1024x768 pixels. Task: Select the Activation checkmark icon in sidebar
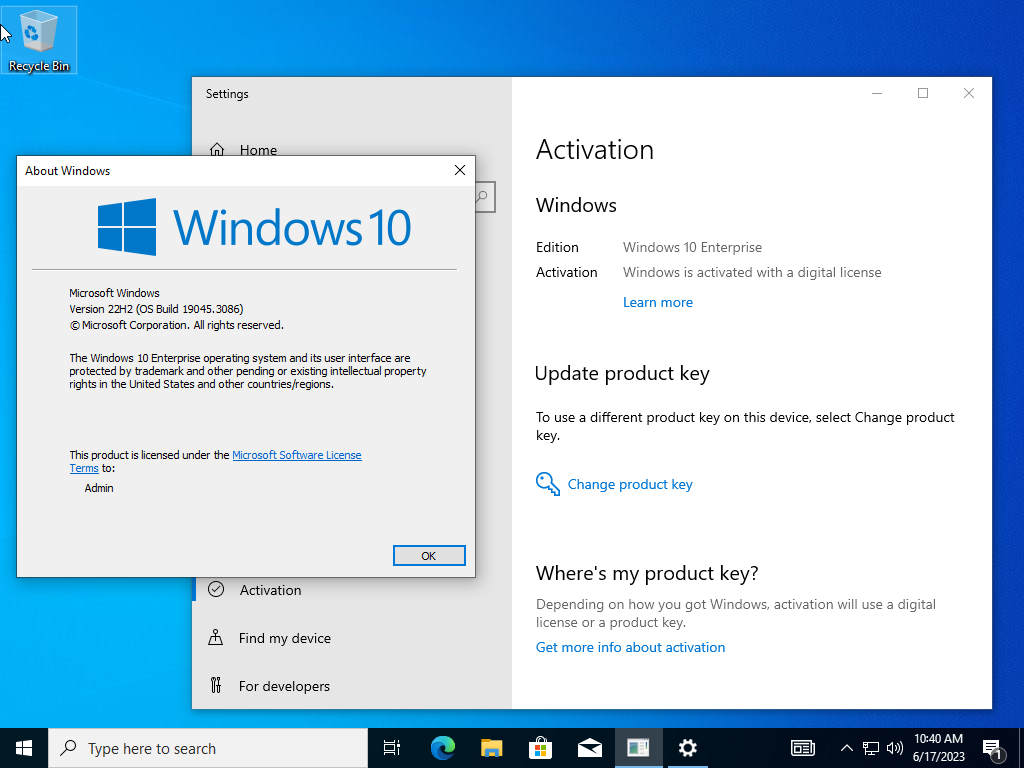pos(216,590)
